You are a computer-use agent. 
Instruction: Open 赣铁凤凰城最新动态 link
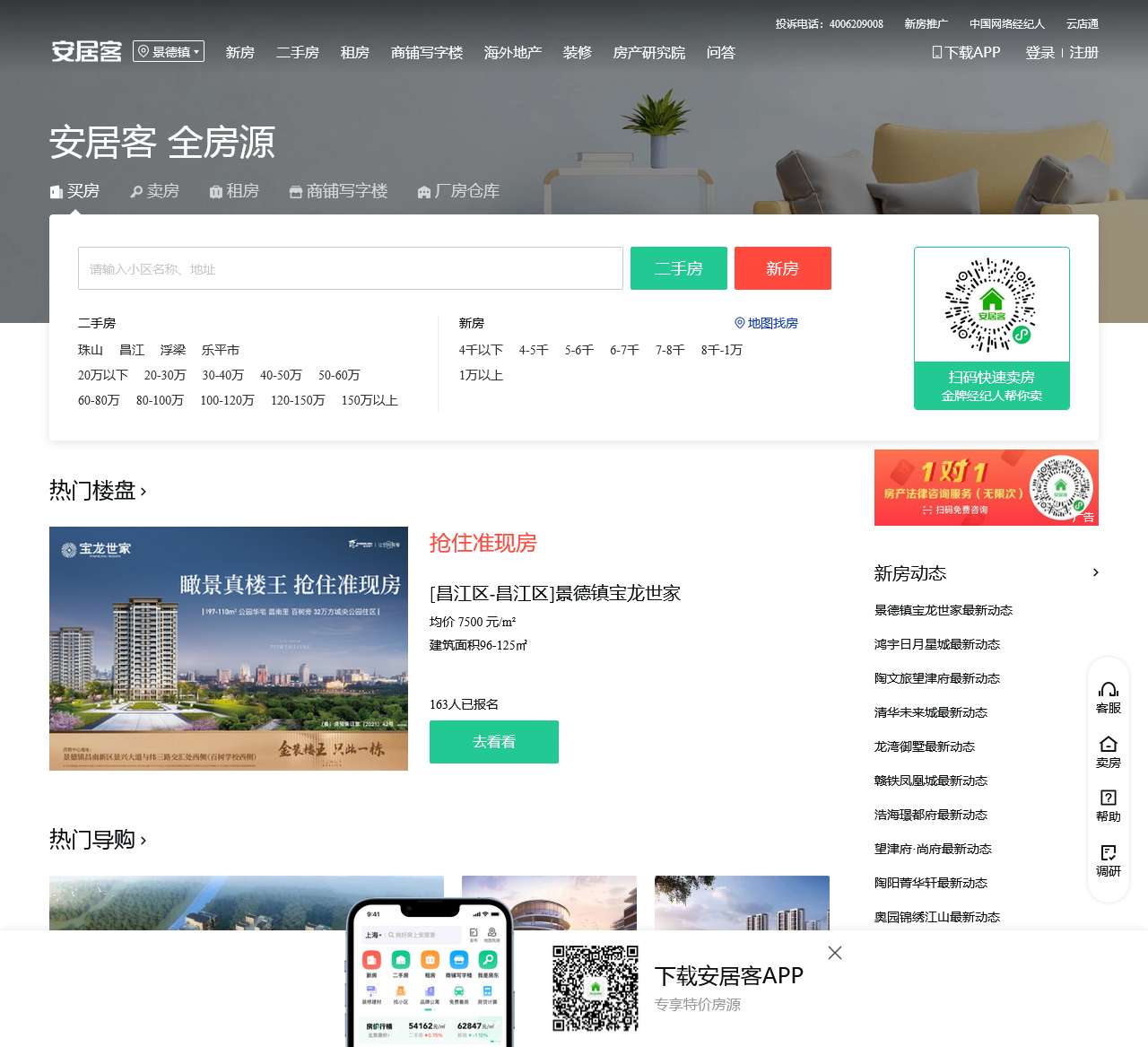931,781
